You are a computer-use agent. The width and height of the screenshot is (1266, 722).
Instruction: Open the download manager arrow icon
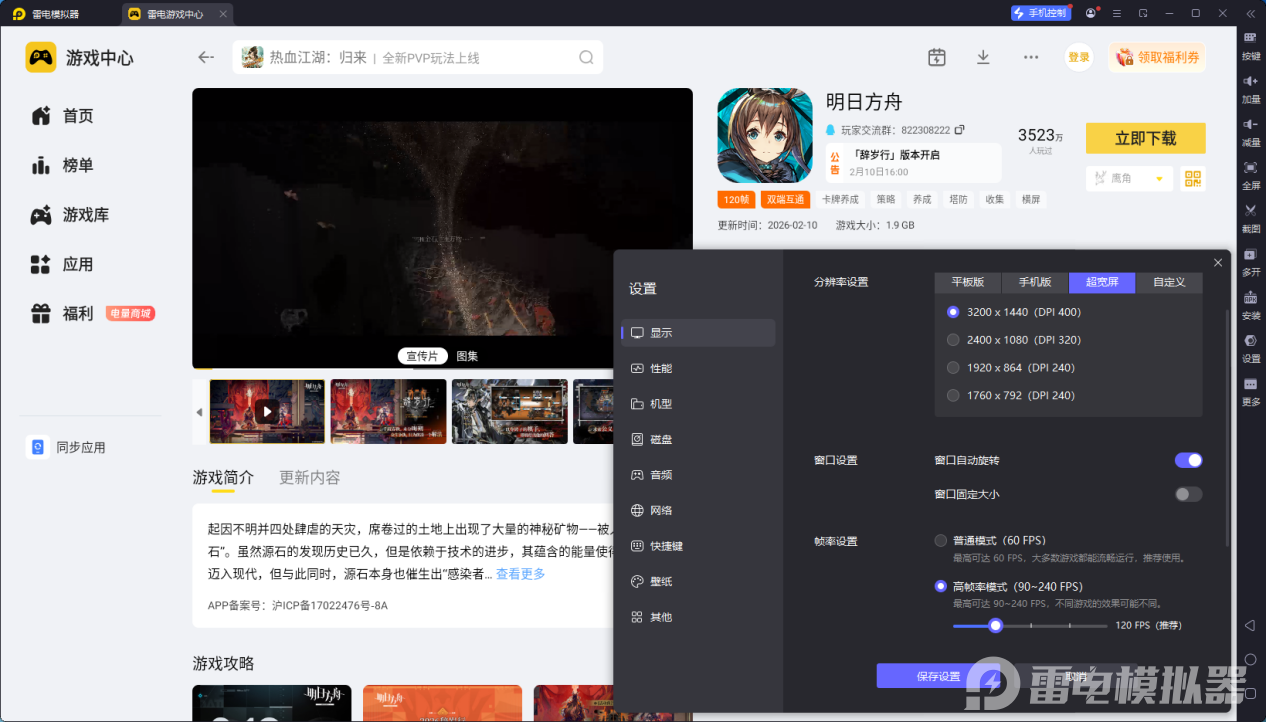pos(983,57)
